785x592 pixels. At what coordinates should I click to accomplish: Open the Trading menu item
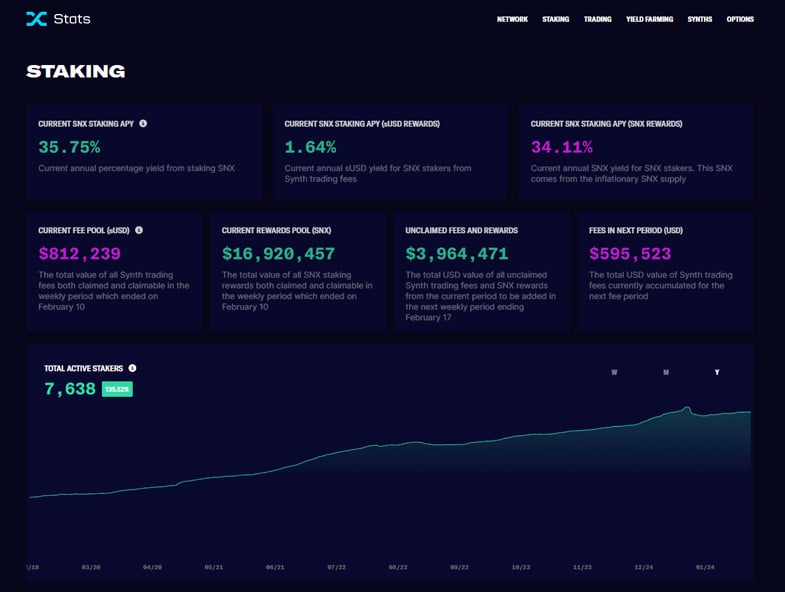598,19
